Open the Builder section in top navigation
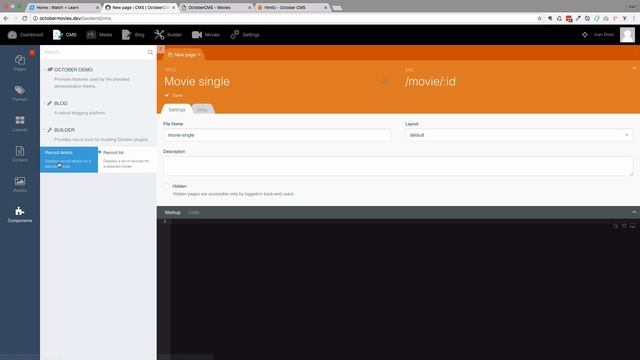The width and height of the screenshot is (640, 360). [x=168, y=35]
